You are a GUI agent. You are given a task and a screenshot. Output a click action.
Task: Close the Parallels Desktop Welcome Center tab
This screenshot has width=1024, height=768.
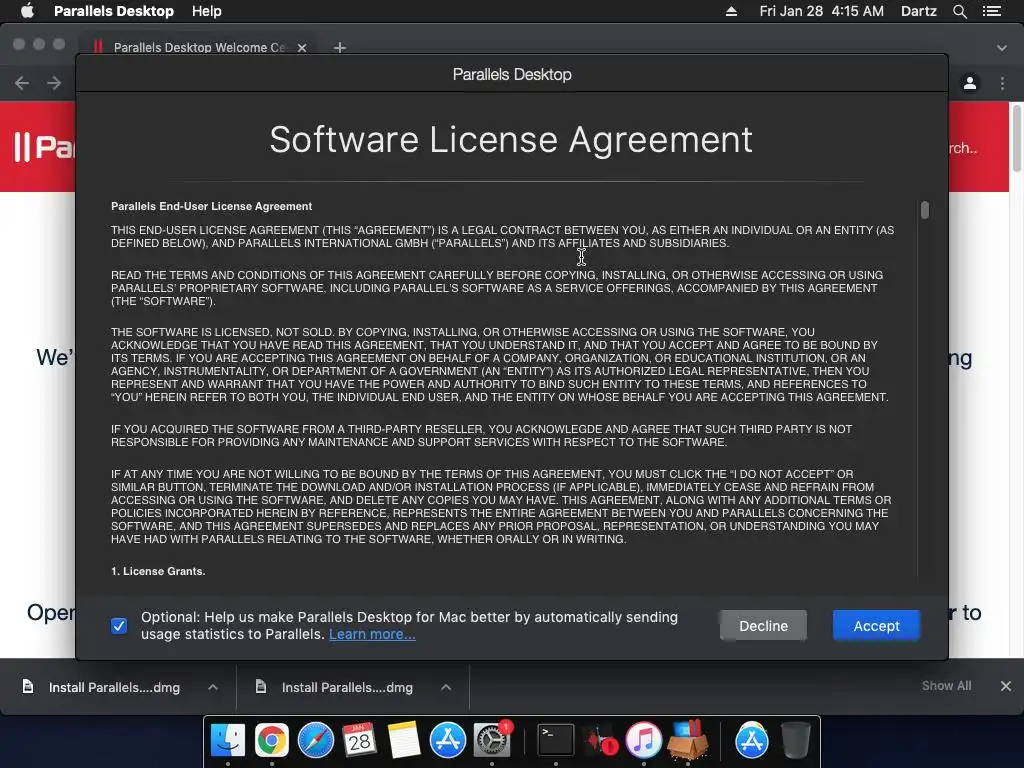pyautogui.click(x=302, y=48)
